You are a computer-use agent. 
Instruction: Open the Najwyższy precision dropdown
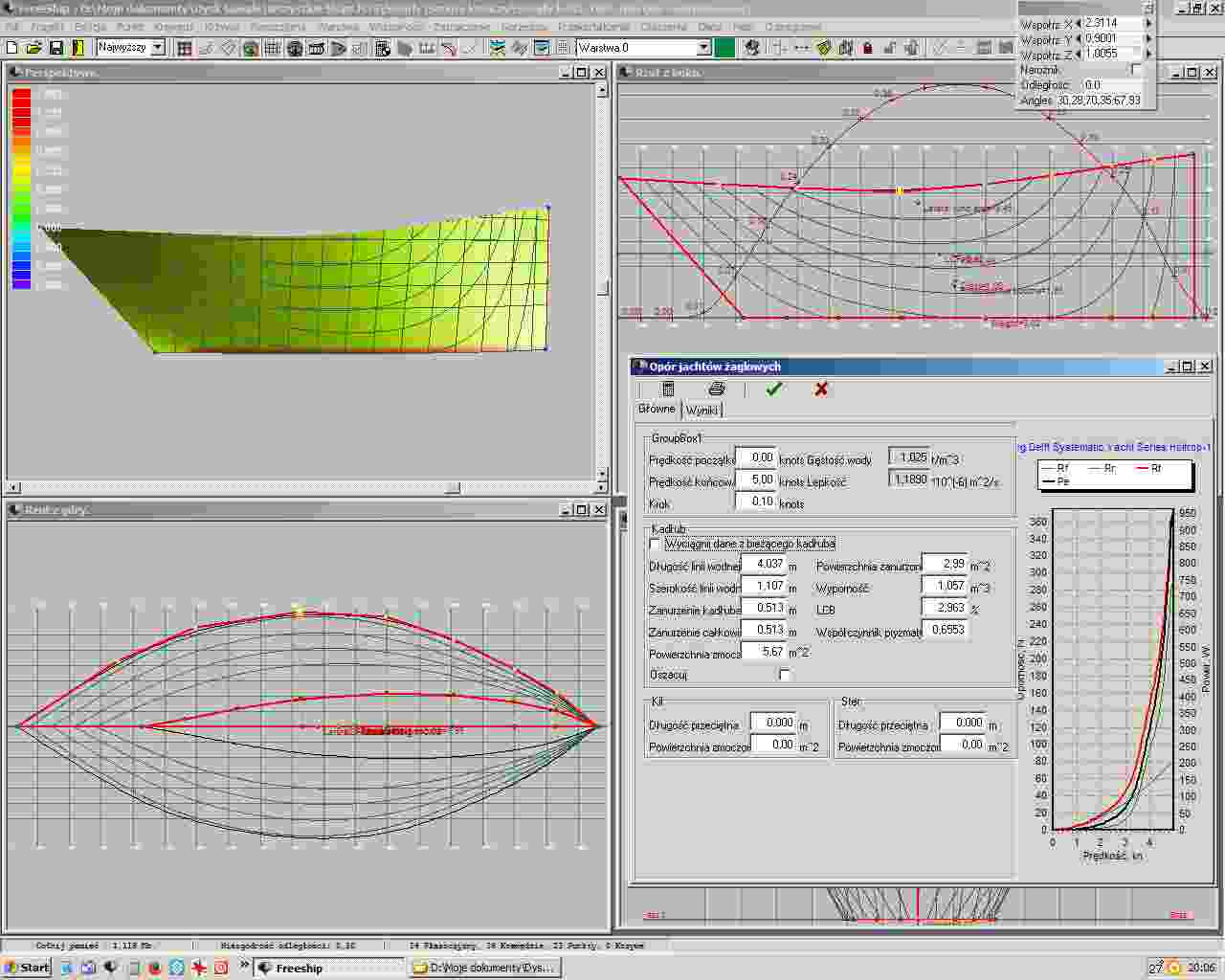(158, 48)
